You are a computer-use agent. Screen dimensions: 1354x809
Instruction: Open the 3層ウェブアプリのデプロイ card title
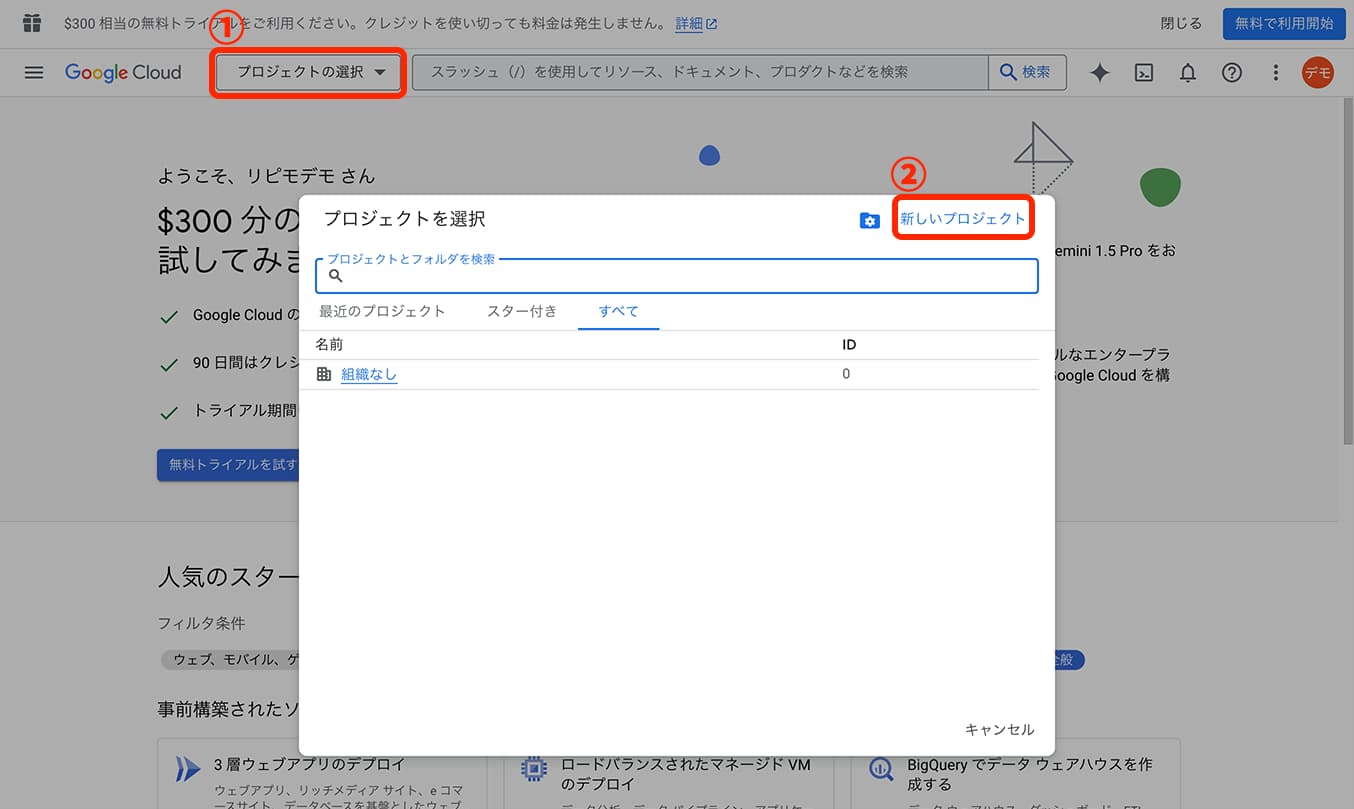[x=309, y=764]
